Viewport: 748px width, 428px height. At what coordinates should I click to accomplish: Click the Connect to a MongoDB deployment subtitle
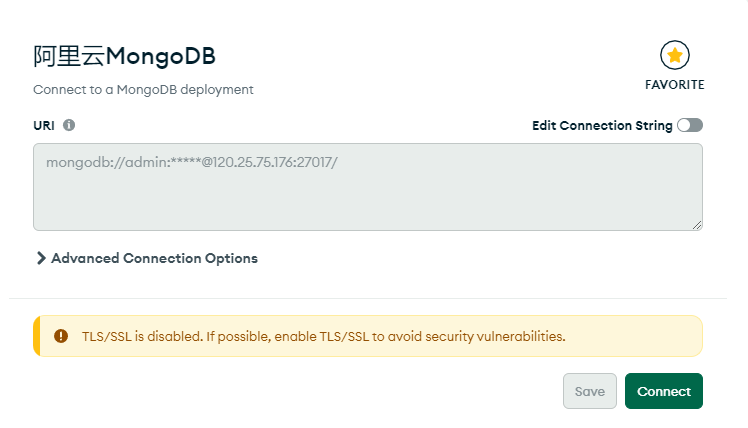[143, 89]
